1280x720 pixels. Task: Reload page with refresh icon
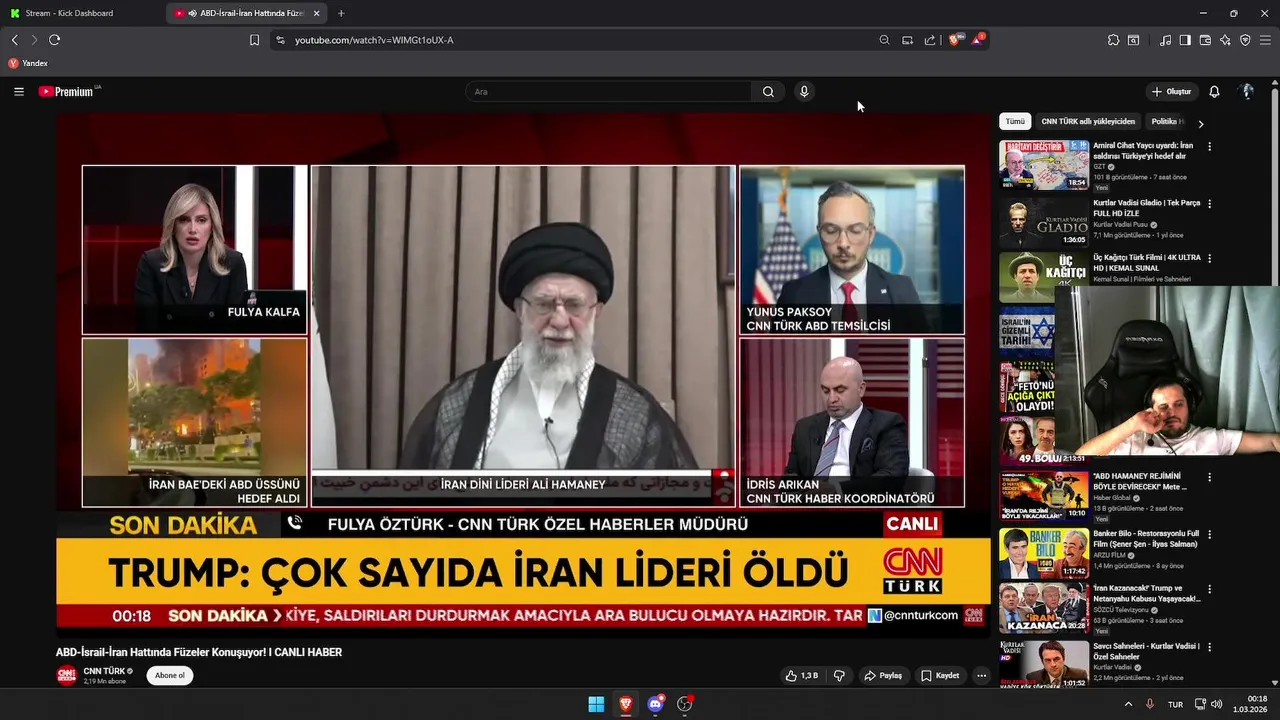tap(54, 40)
